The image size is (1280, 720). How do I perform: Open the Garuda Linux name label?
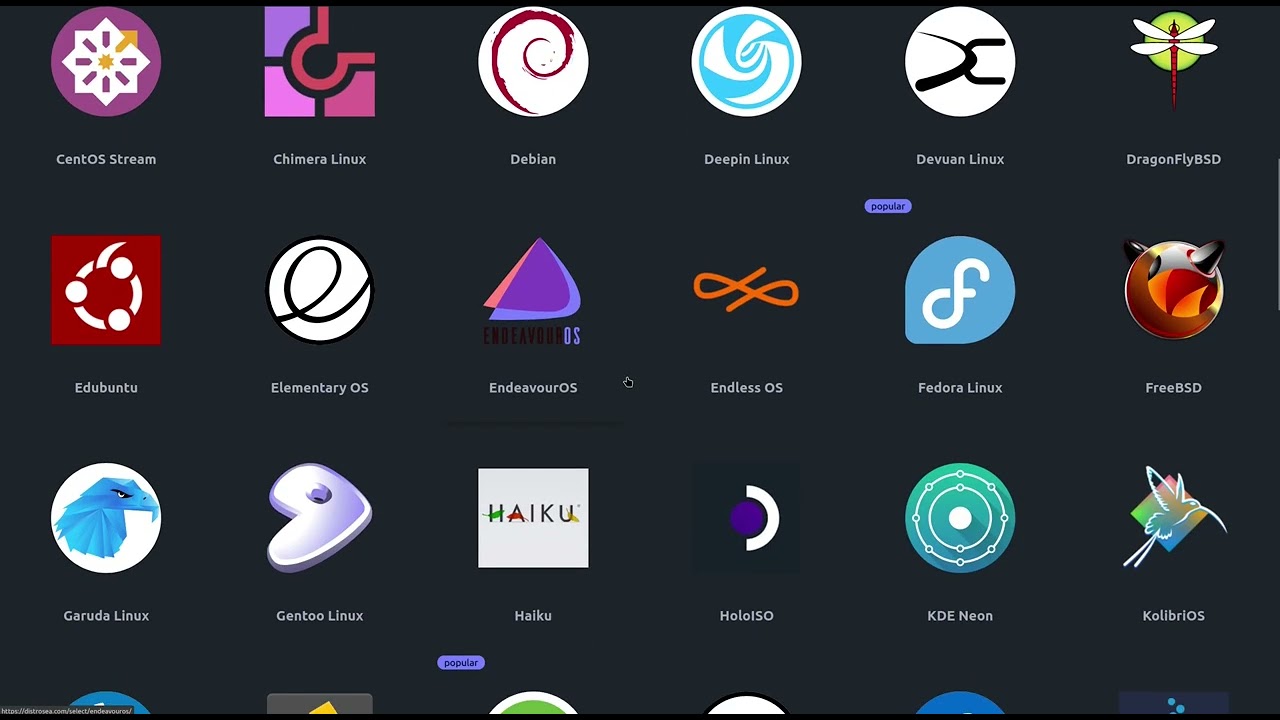point(106,615)
